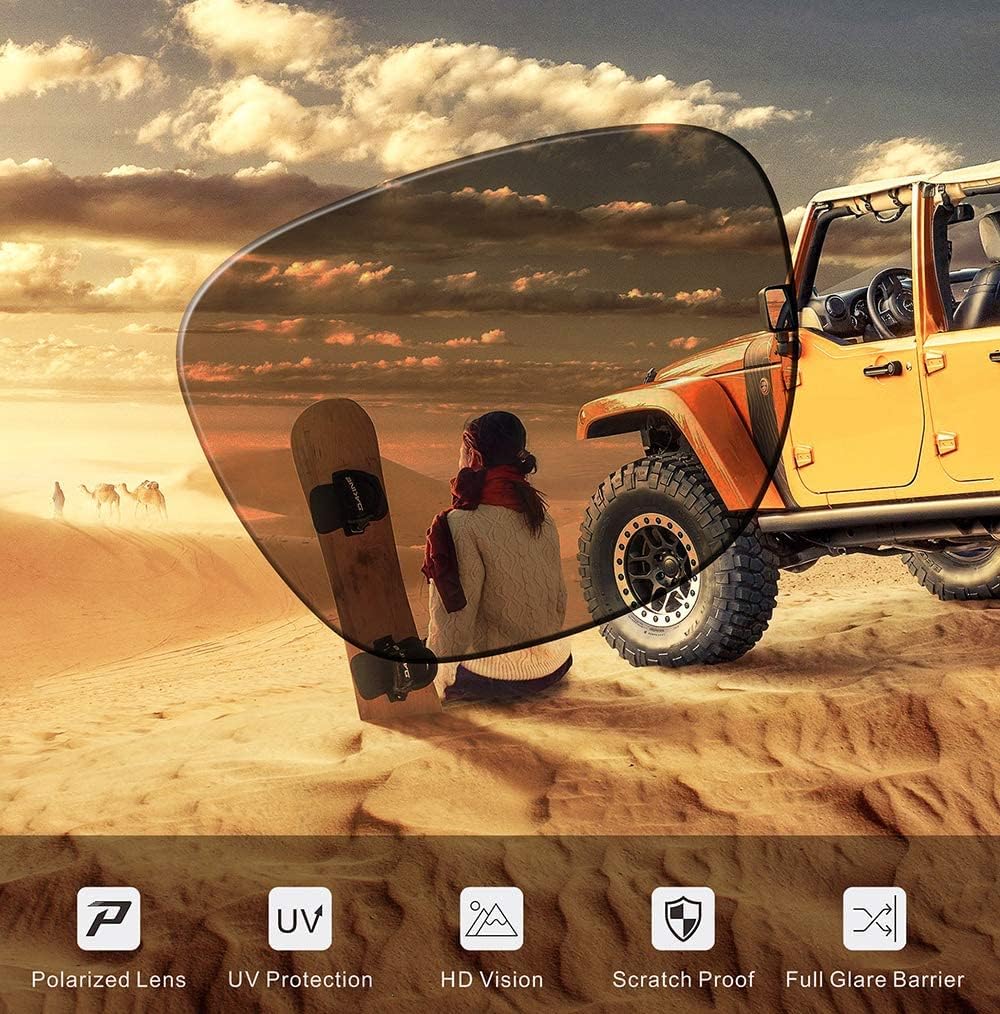Click the Scratch Proof shield icon
This screenshot has height=1014, width=1000.
(683, 918)
